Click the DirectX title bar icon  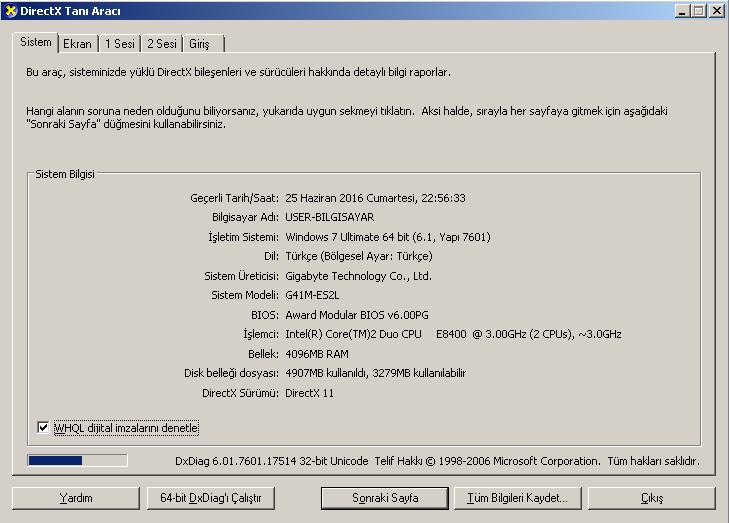coord(10,10)
